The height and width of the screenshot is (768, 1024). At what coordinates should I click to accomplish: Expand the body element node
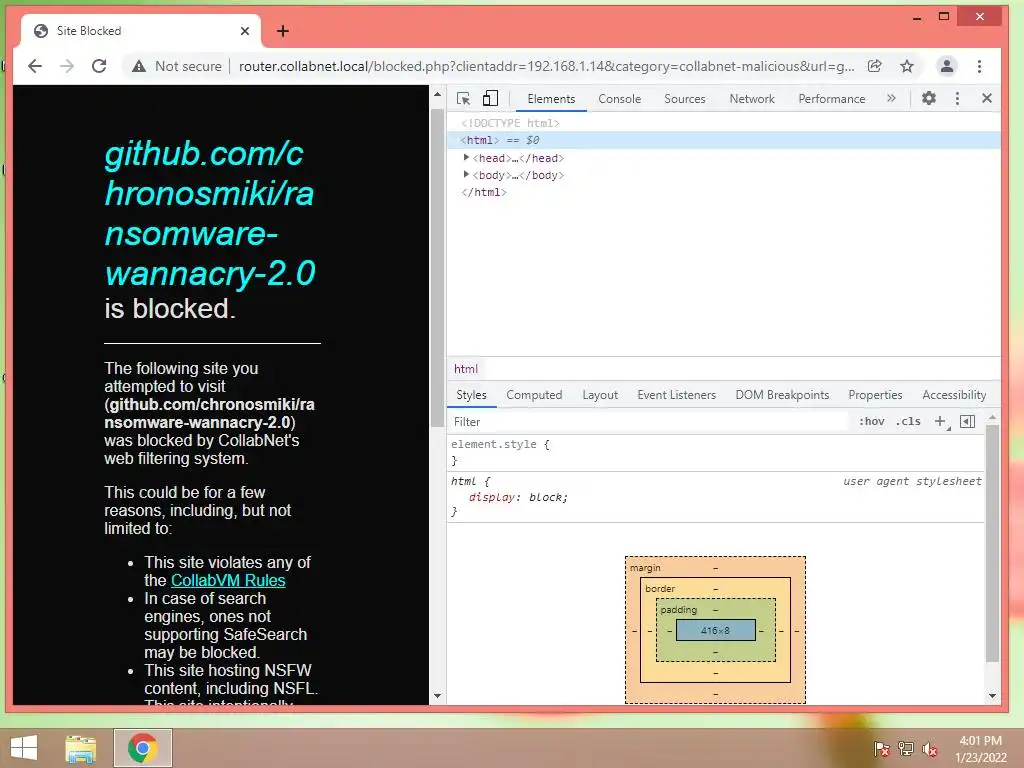pos(466,174)
